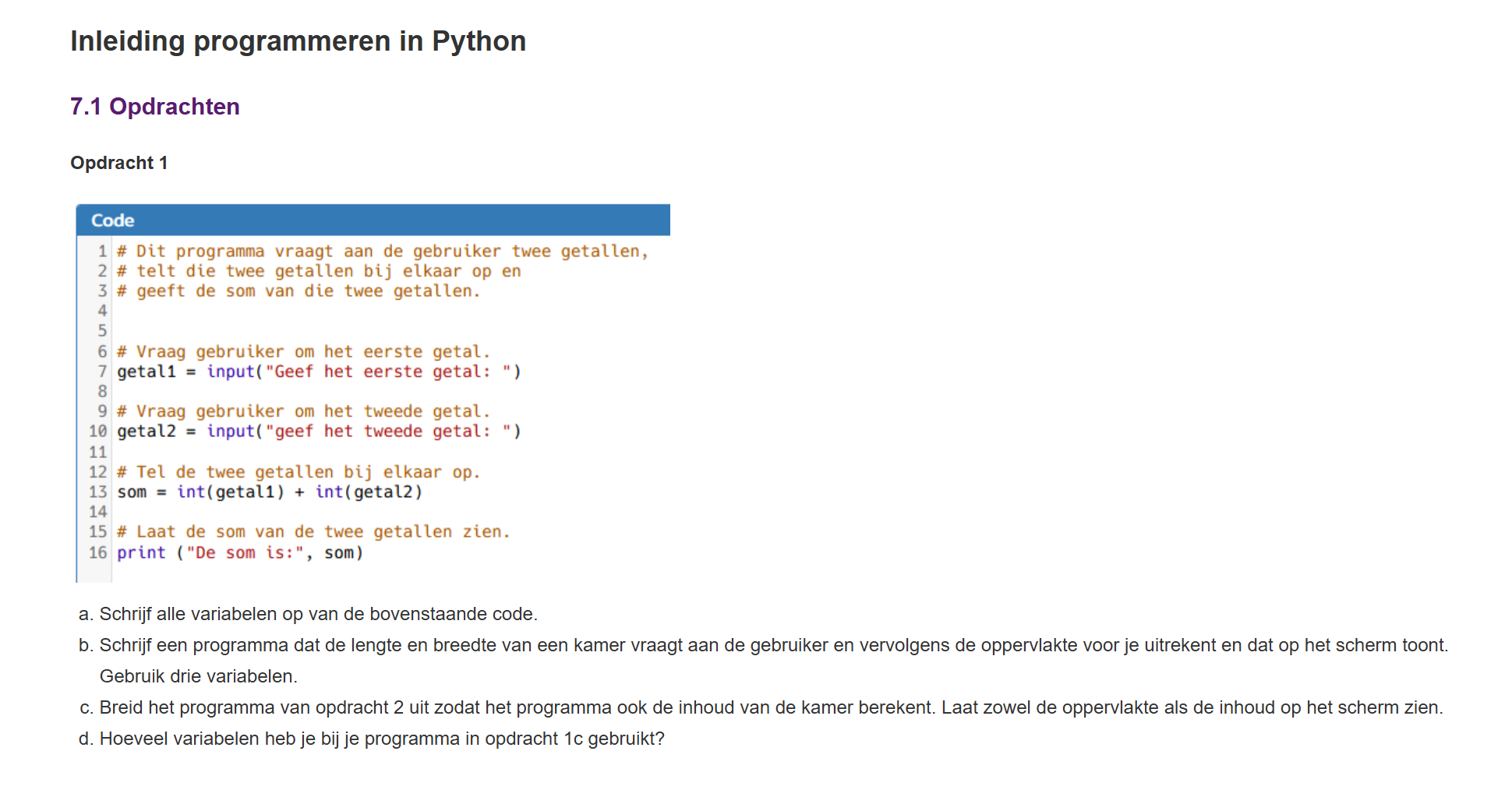Viewport: 1512px width, 797px height.
Task: Click question b about 'lengte en breedte'
Action: pyautogui.click(x=773, y=645)
